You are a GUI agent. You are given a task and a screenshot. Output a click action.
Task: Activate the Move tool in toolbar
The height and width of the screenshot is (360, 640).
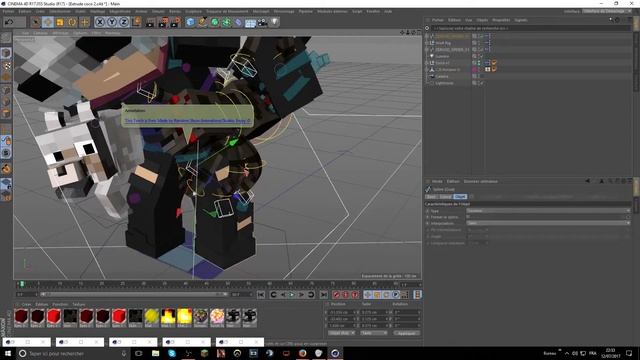click(x=48, y=22)
